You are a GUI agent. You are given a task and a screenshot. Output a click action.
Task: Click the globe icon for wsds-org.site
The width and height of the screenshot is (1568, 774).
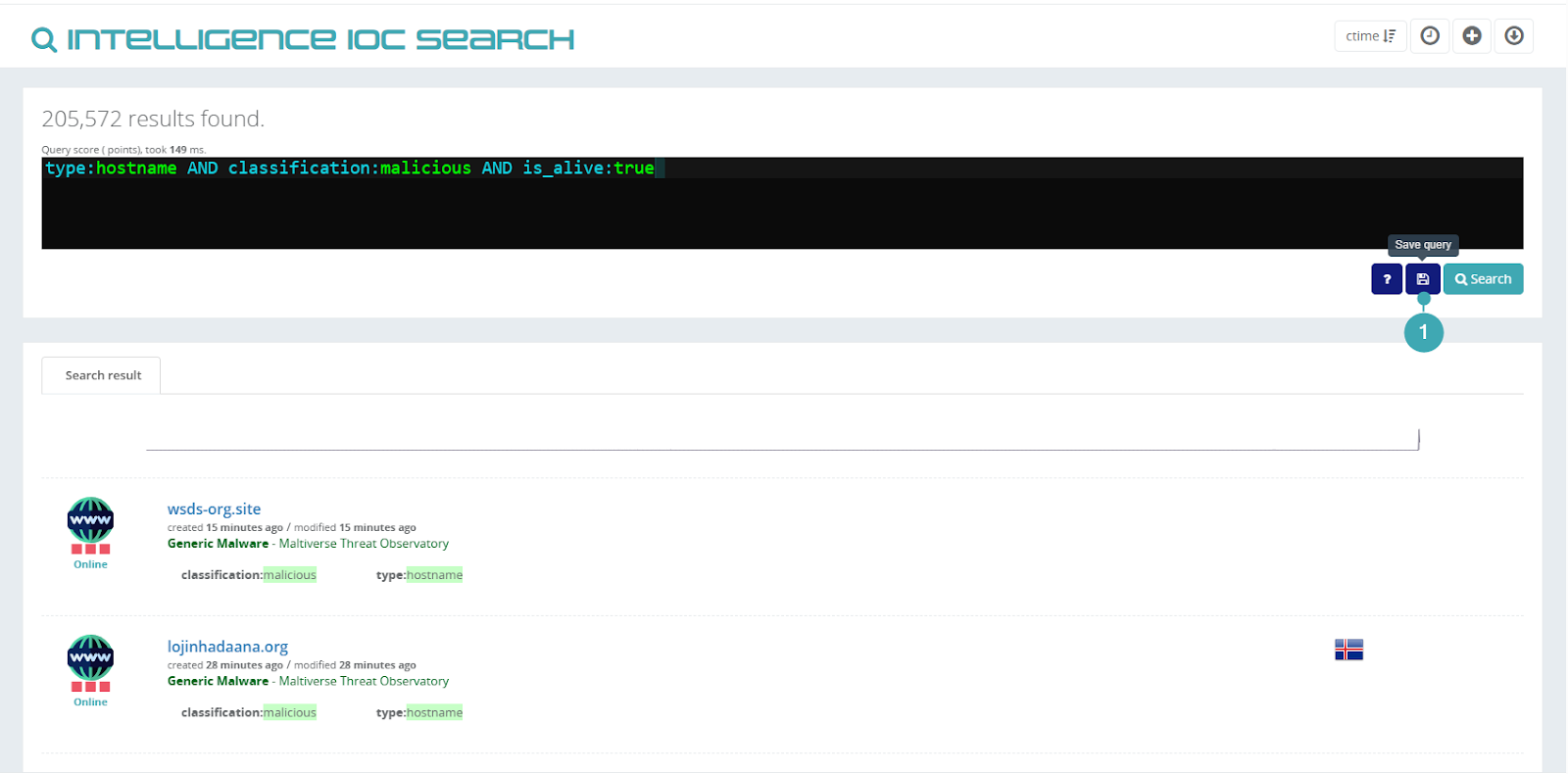pyautogui.click(x=90, y=520)
